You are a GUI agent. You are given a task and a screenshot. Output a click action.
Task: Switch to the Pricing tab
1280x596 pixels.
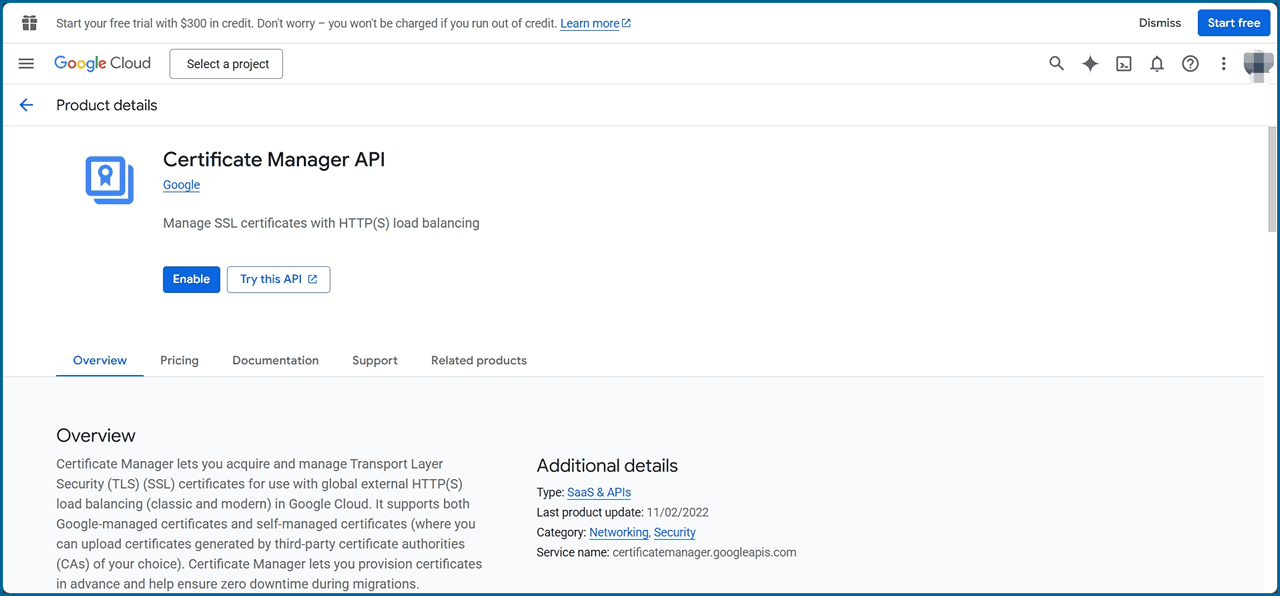coord(179,360)
